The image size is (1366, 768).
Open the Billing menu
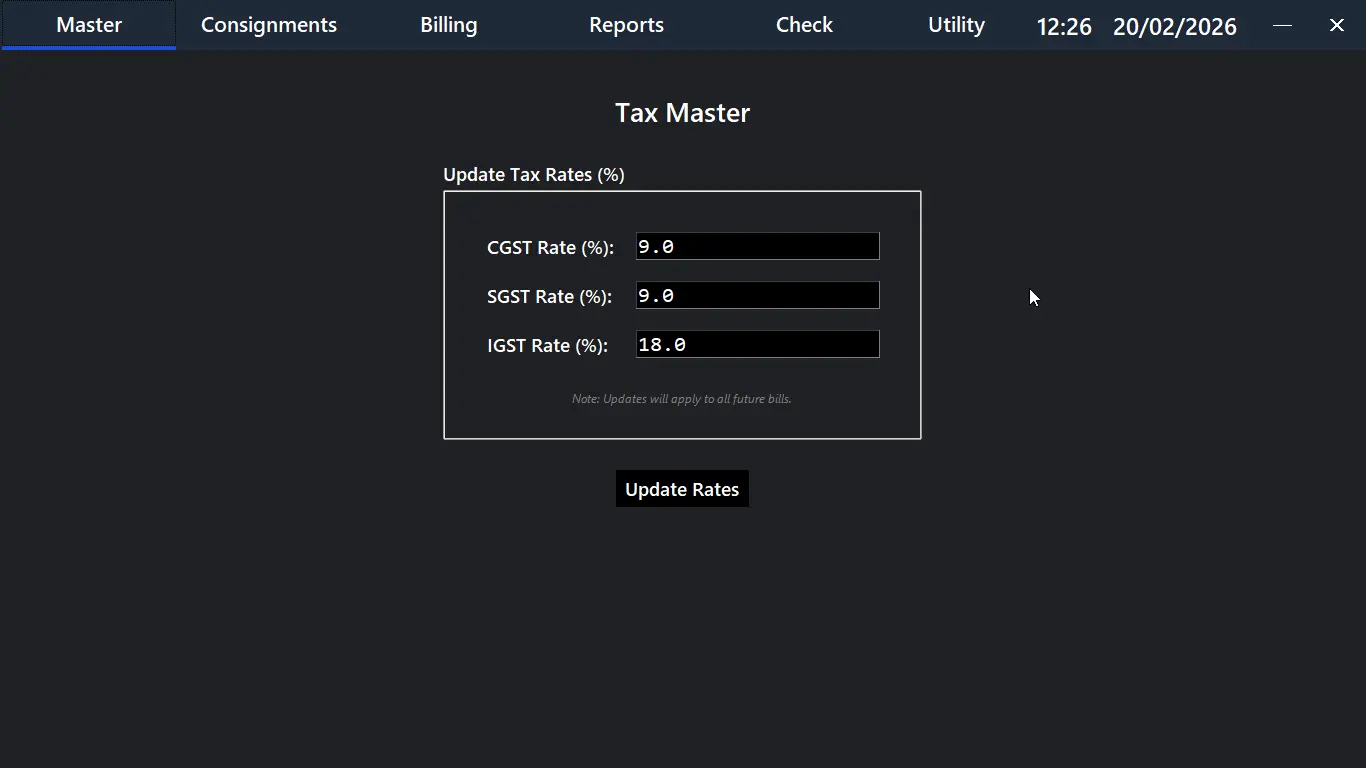[x=448, y=25]
